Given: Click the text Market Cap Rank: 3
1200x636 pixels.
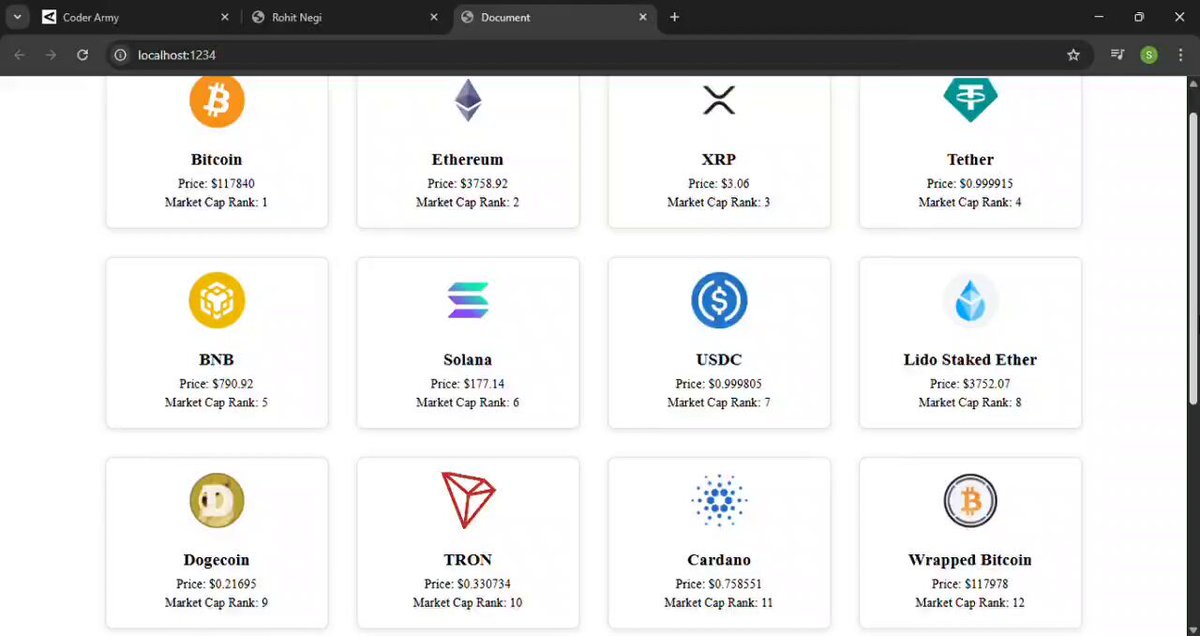Looking at the screenshot, I should (x=719, y=203).
